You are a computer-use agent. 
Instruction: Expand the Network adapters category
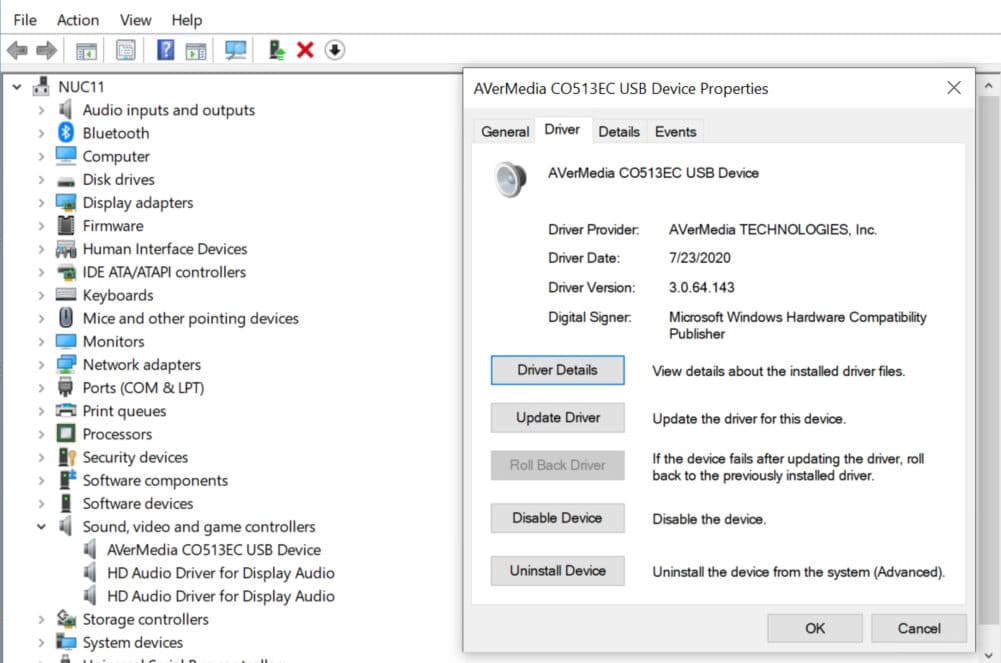[41, 364]
